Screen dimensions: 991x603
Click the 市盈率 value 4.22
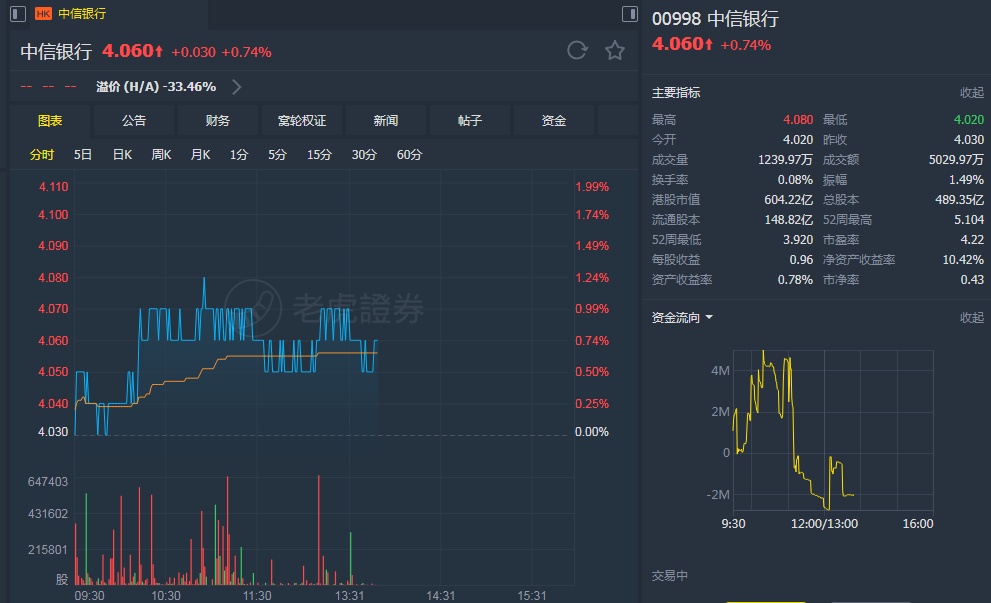[972, 240]
